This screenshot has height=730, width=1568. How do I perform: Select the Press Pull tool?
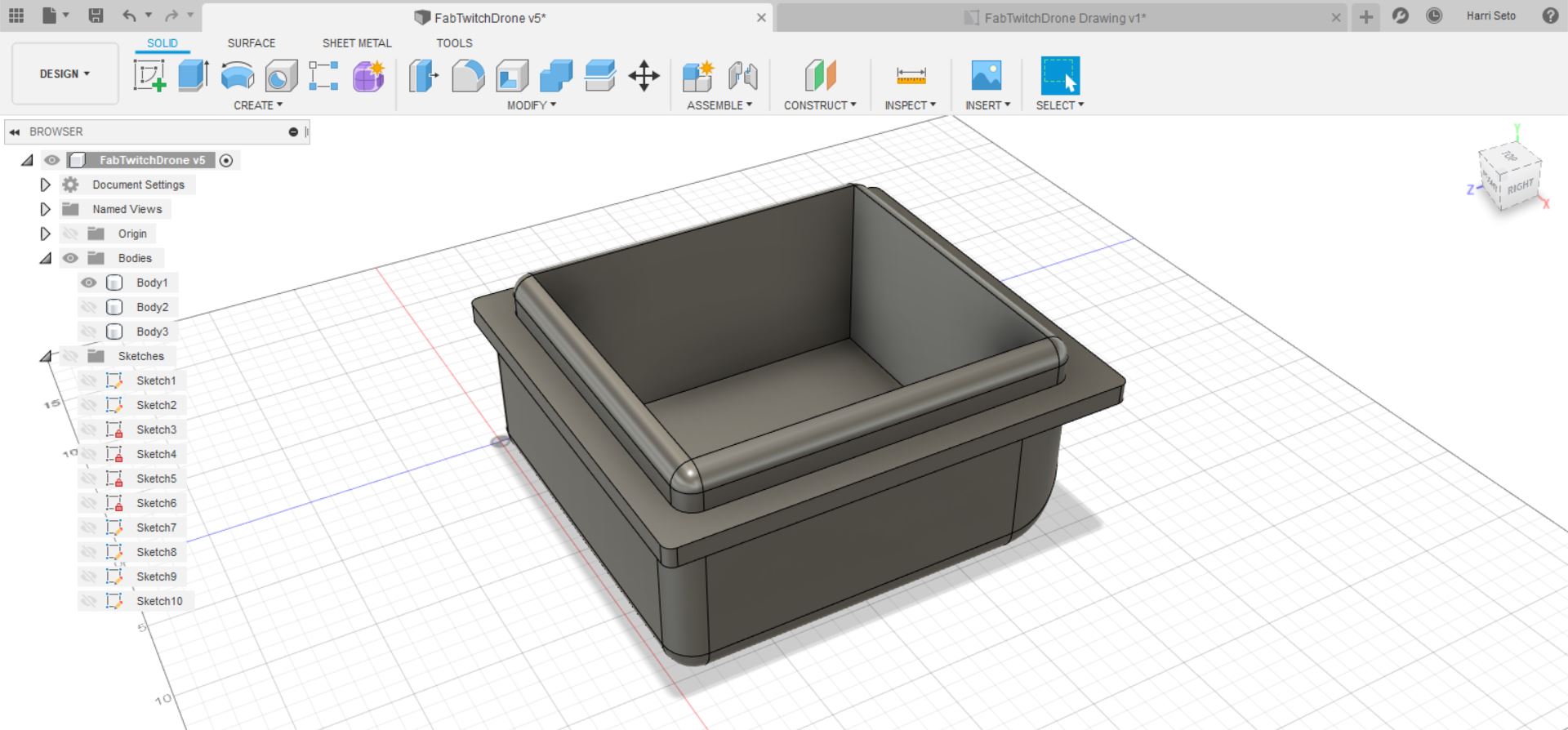[x=424, y=75]
